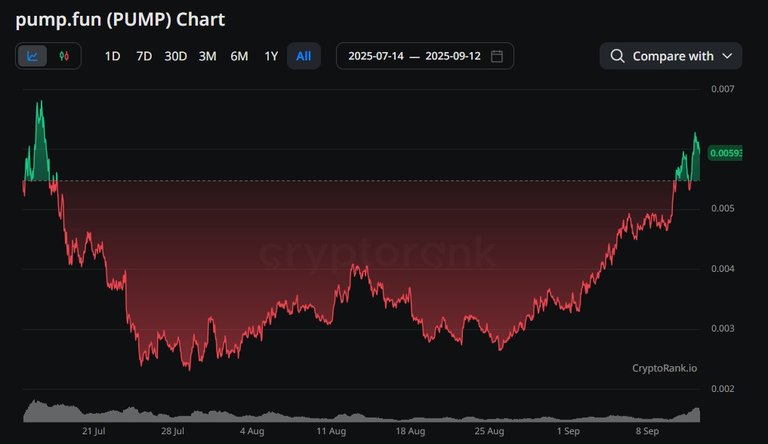Open the date range field 2025-07-14 — 2025-09-12

(x=425, y=56)
